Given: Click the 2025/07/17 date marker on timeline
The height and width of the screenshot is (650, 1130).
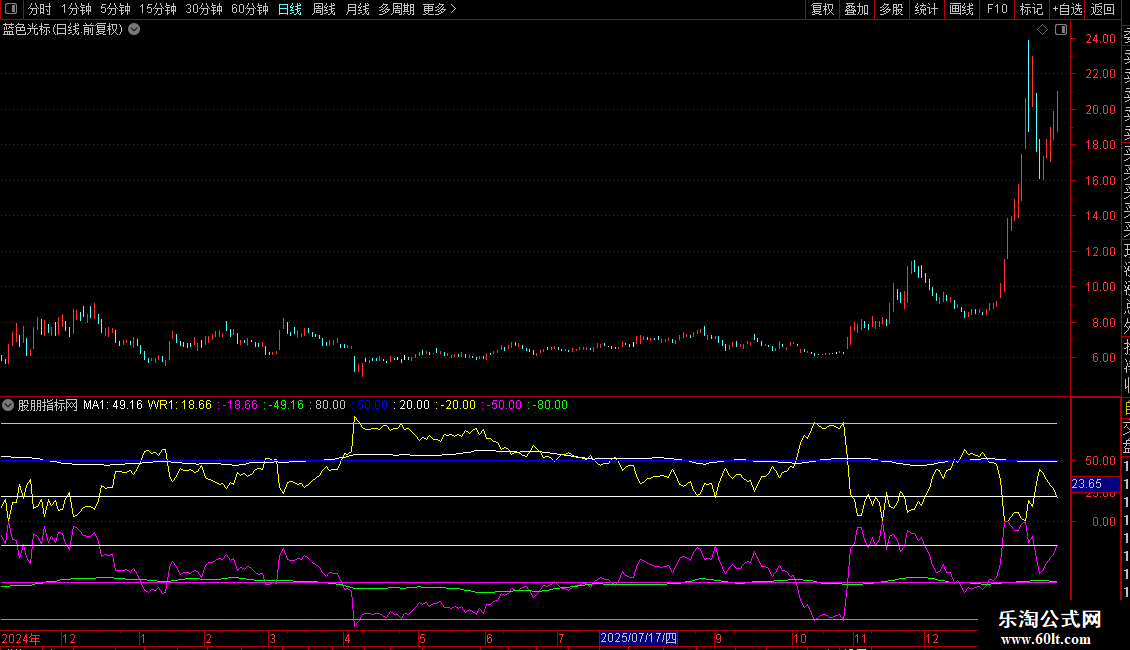Looking at the screenshot, I should tap(638, 638).
